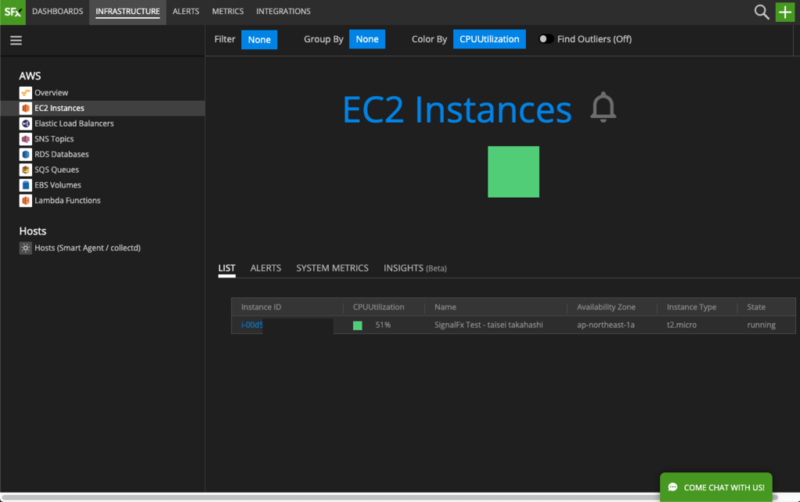Sort by Instance Type column header

pyautogui.click(x=691, y=307)
